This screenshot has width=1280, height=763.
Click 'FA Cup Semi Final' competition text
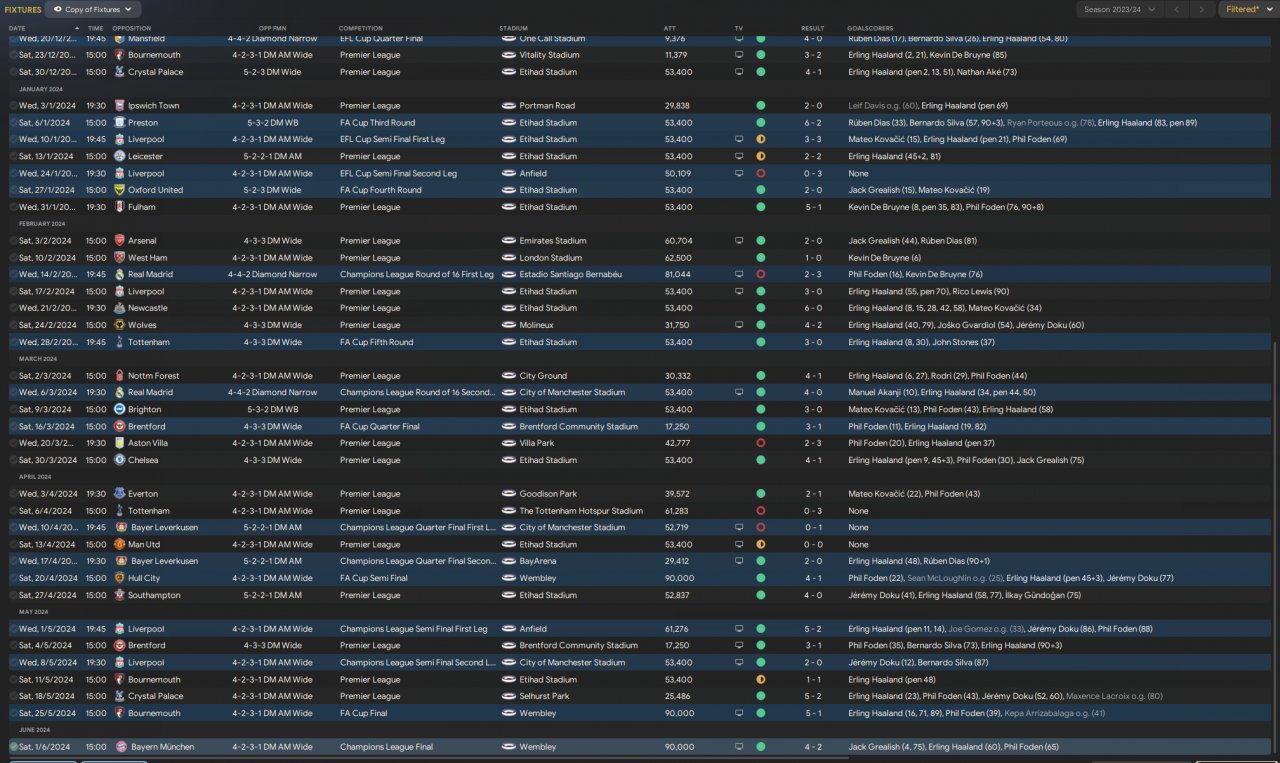point(374,578)
